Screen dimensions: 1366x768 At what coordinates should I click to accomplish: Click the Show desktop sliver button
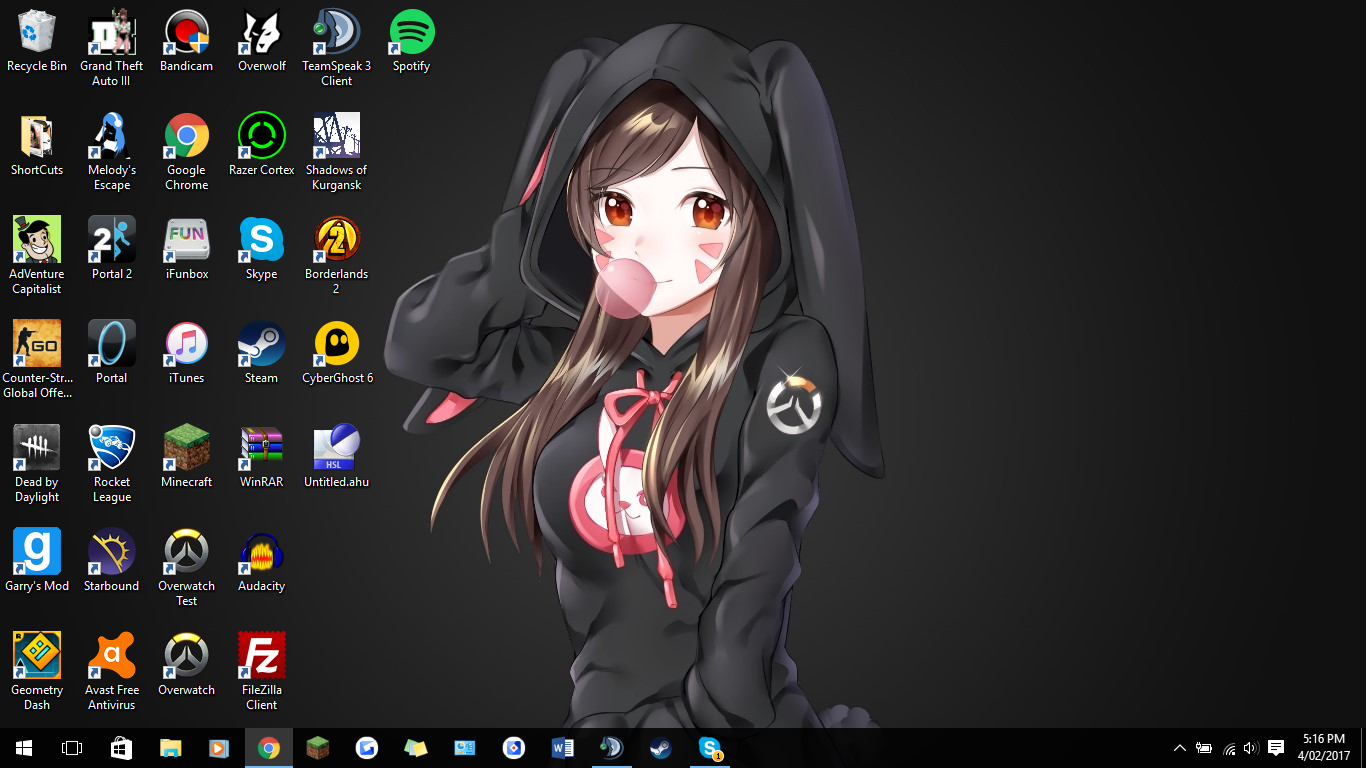coord(1363,748)
